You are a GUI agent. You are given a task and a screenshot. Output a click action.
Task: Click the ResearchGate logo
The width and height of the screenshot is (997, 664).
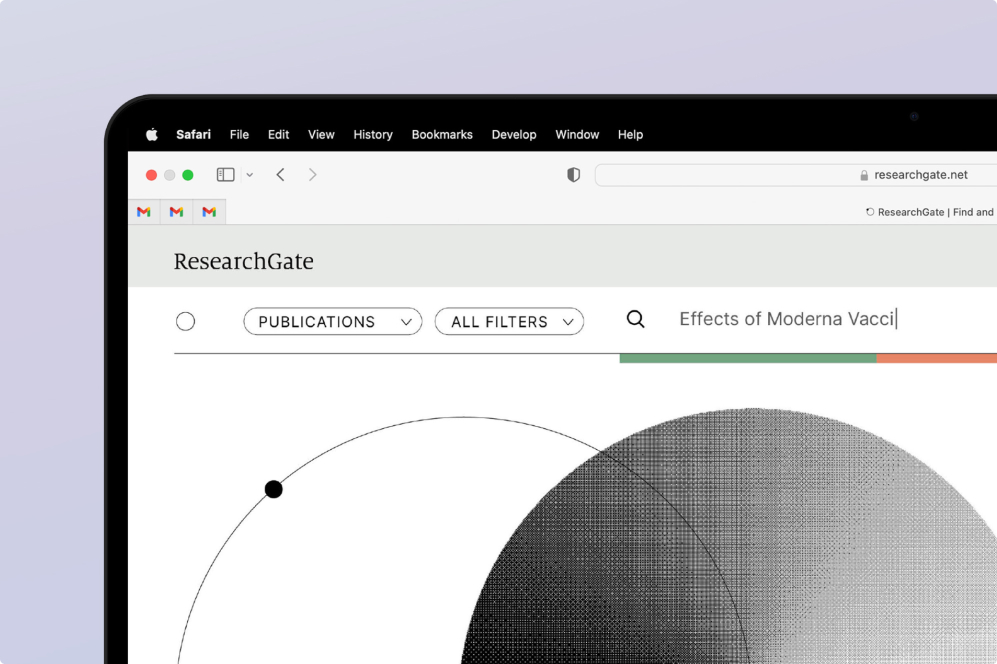(x=244, y=261)
